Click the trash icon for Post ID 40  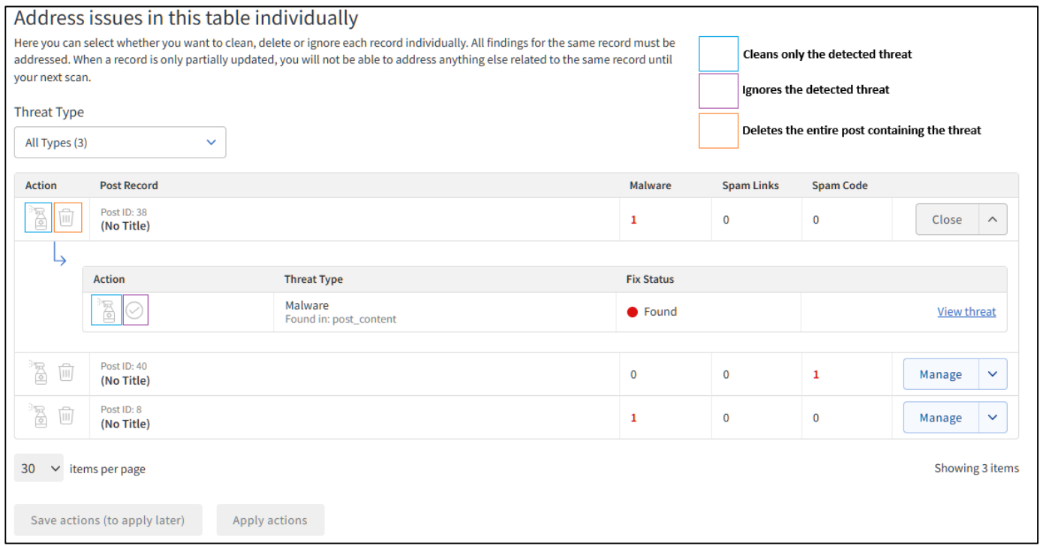(x=66, y=373)
